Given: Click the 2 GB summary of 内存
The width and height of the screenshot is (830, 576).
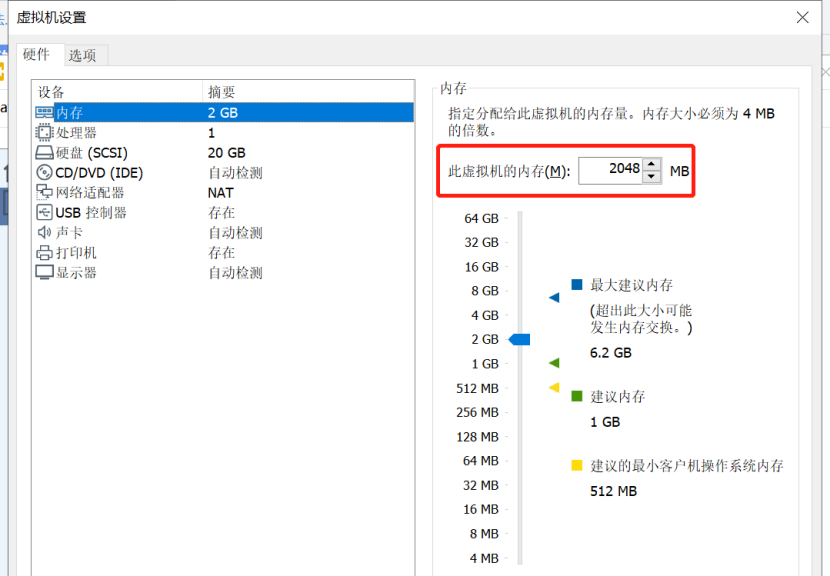Looking at the screenshot, I should (x=223, y=113).
